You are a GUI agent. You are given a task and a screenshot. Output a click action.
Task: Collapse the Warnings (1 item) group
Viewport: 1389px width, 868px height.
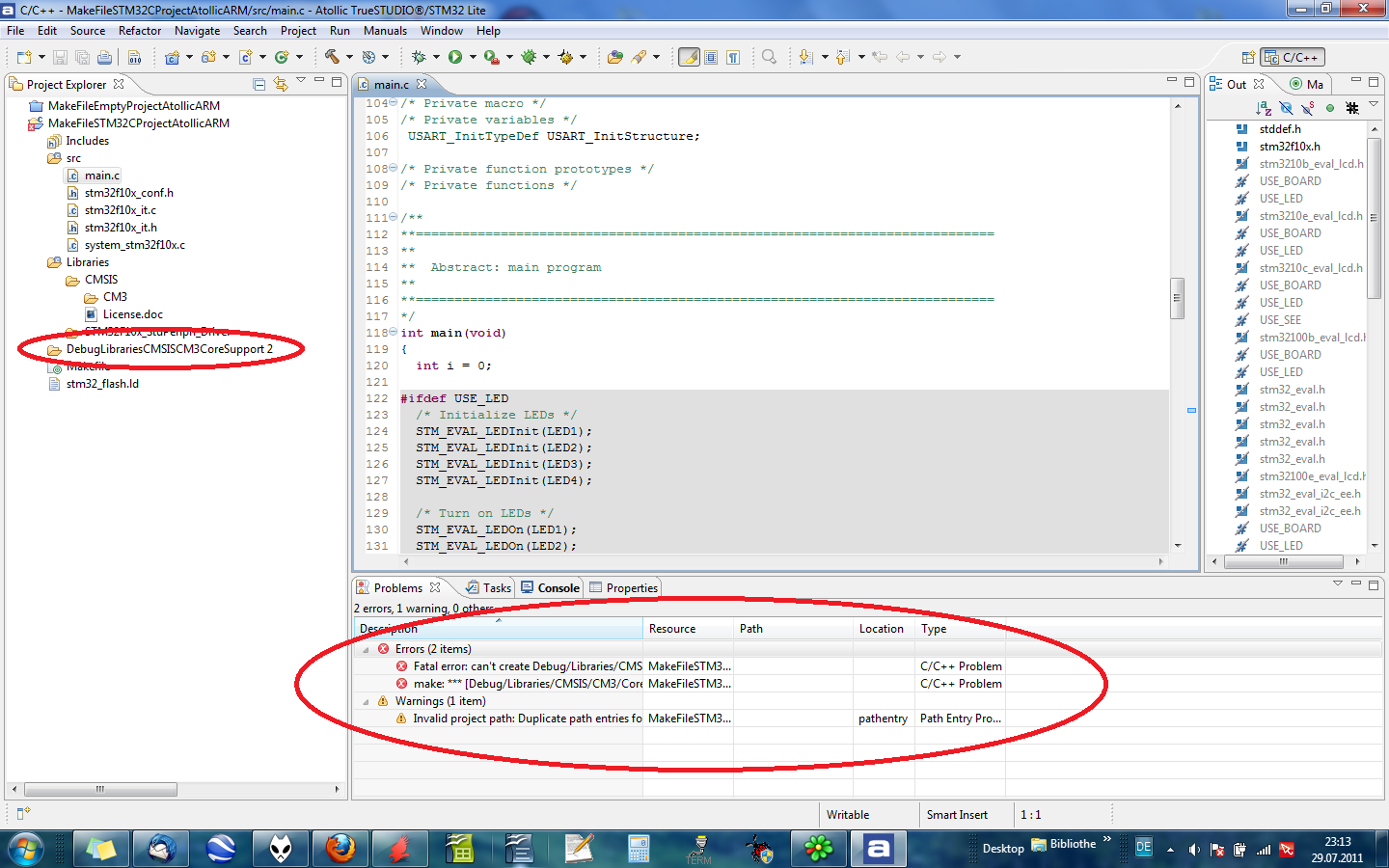[366, 701]
